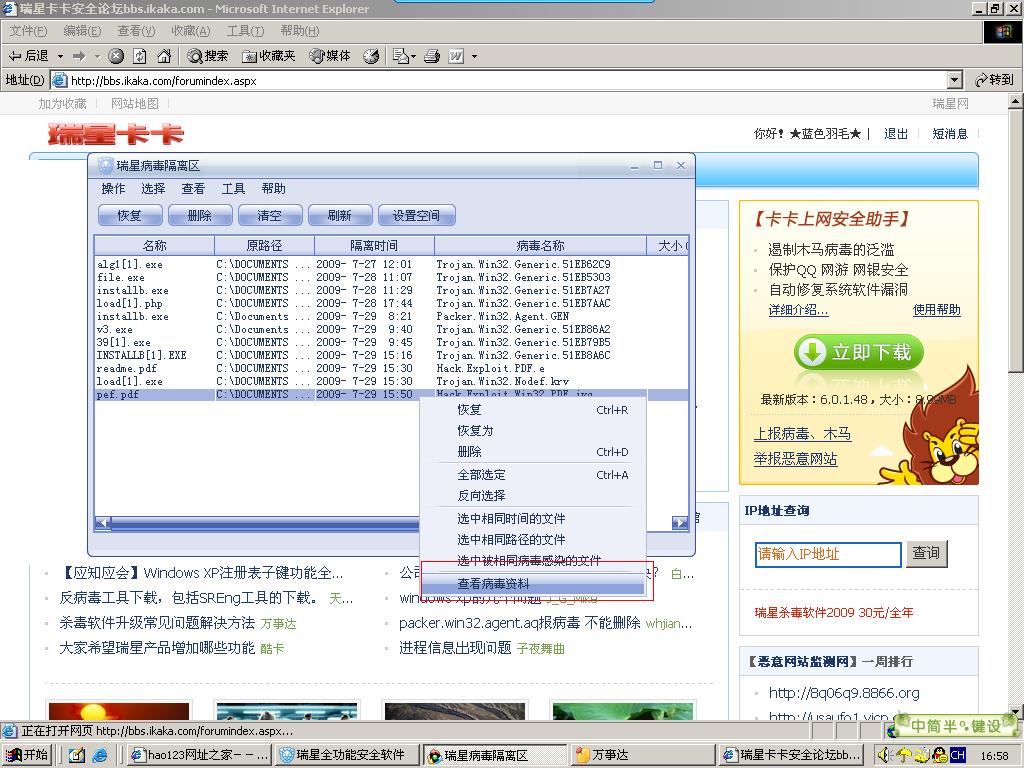Click the volume speaker tray icon
Image resolution: width=1024 pixels, height=768 pixels.
coord(884,755)
